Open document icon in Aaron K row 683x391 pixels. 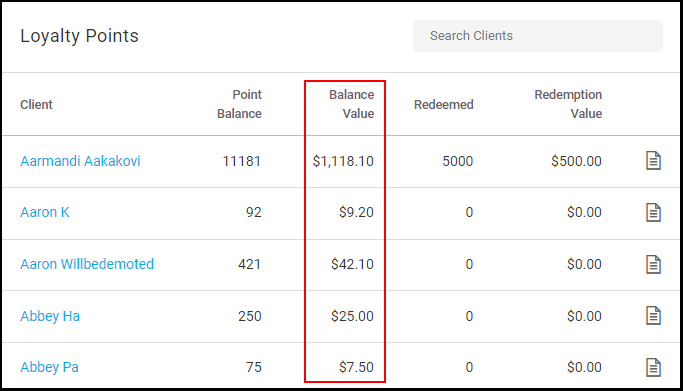(x=653, y=212)
